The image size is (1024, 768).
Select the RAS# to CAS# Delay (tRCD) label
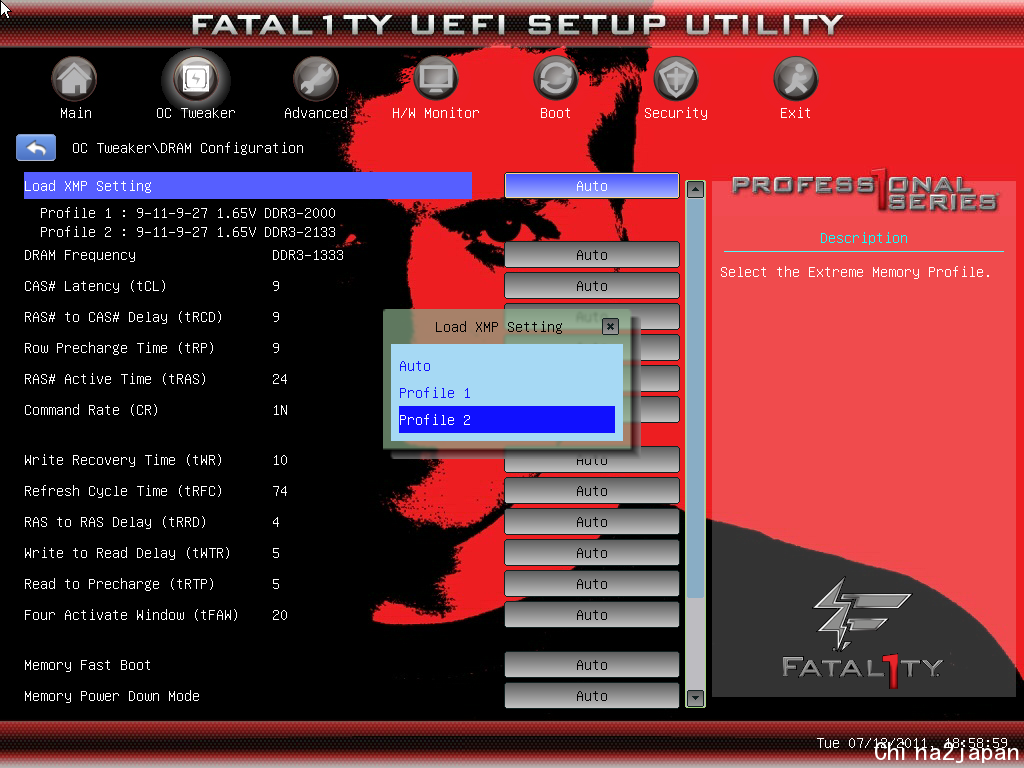pos(123,317)
